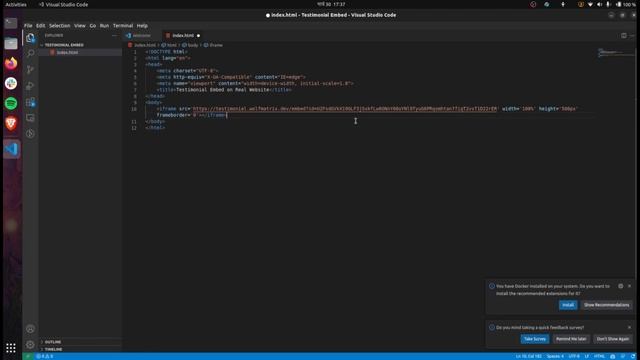The height and width of the screenshot is (360, 640).
Task: Open Spotify from the dock
Action: tap(11, 103)
